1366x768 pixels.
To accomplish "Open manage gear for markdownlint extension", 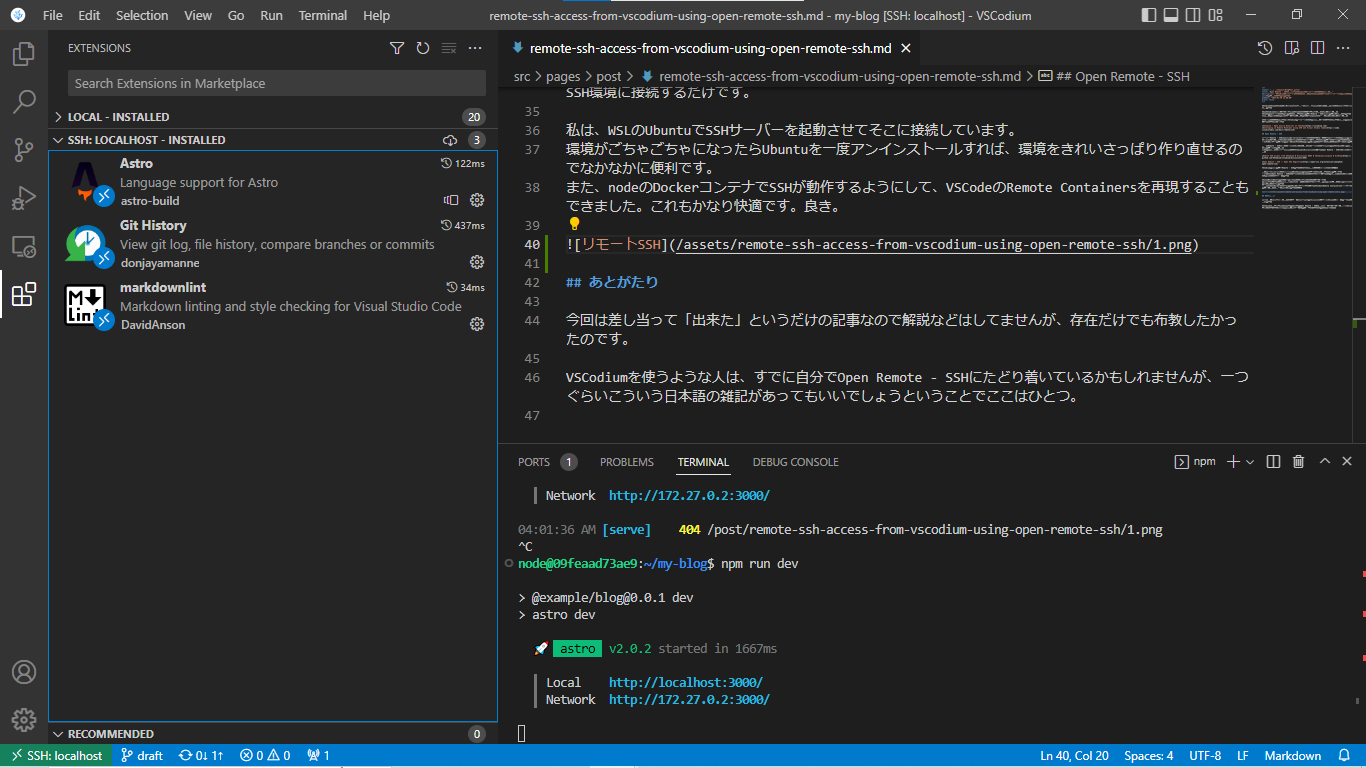I will [477, 324].
